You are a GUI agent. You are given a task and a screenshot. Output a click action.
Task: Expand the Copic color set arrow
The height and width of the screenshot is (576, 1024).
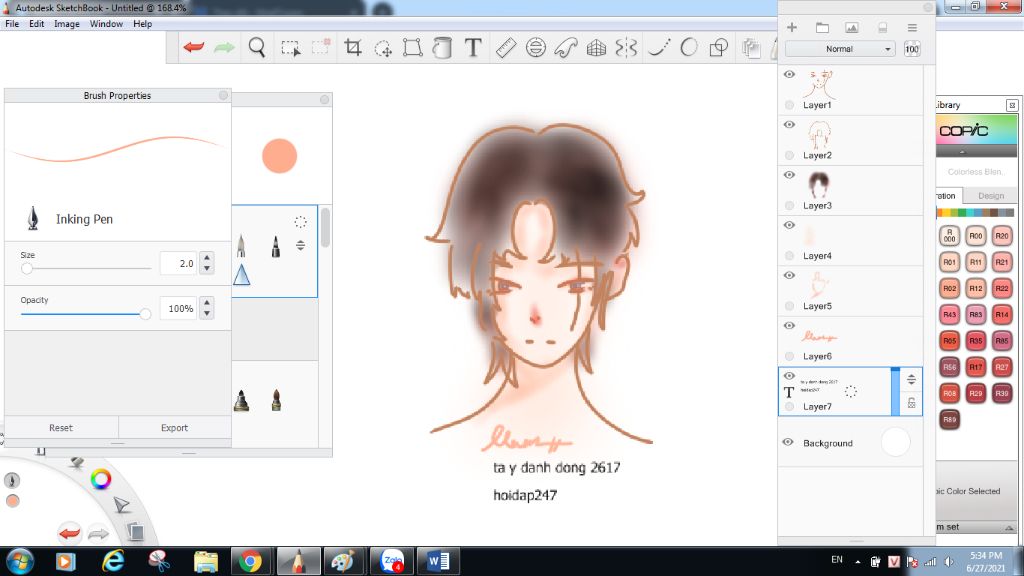tap(1009, 527)
